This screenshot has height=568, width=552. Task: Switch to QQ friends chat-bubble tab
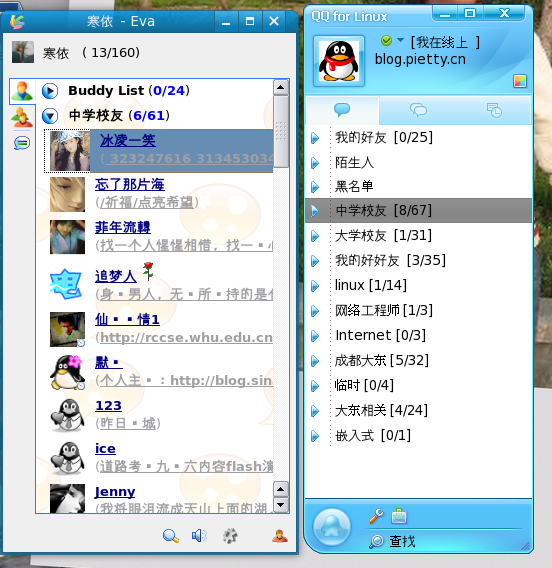pyautogui.click(x=342, y=110)
